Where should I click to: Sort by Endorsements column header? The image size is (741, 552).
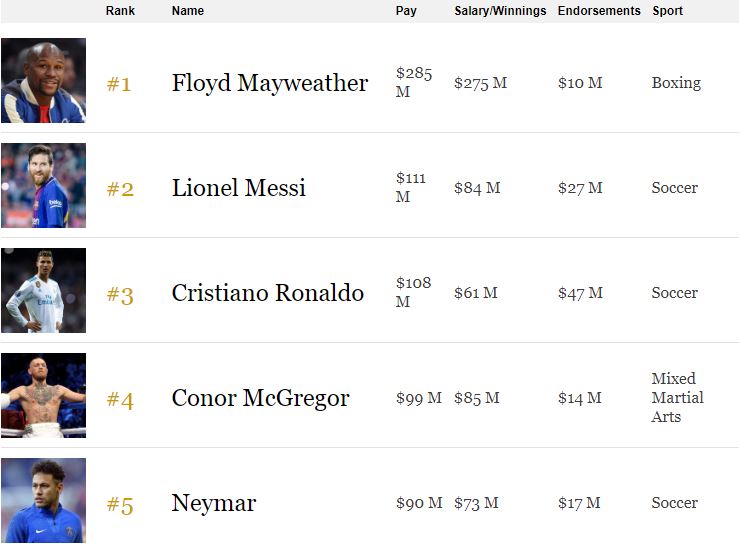[x=599, y=10]
